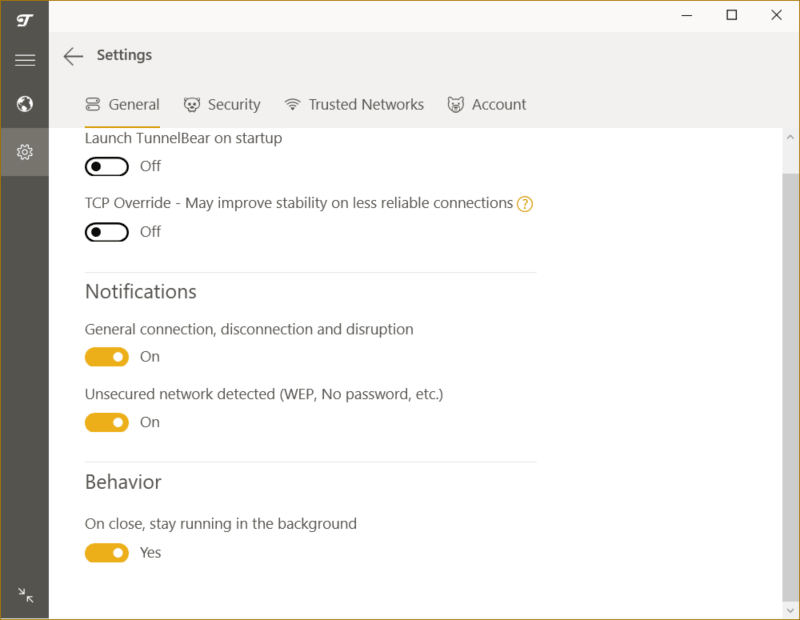Enable Launch TunnelBear on startup toggle

point(107,166)
